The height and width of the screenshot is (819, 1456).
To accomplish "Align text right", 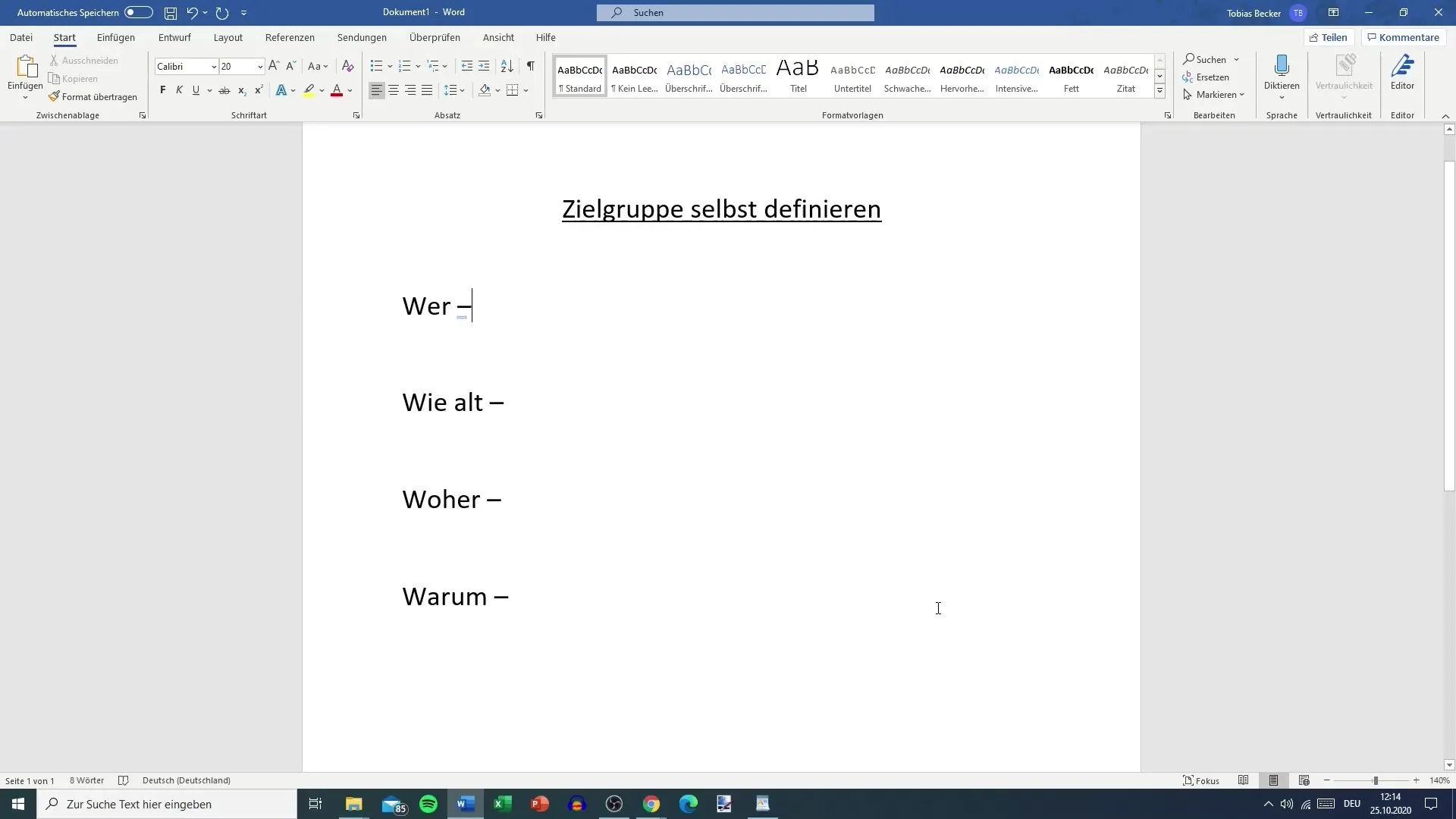I will point(410,90).
